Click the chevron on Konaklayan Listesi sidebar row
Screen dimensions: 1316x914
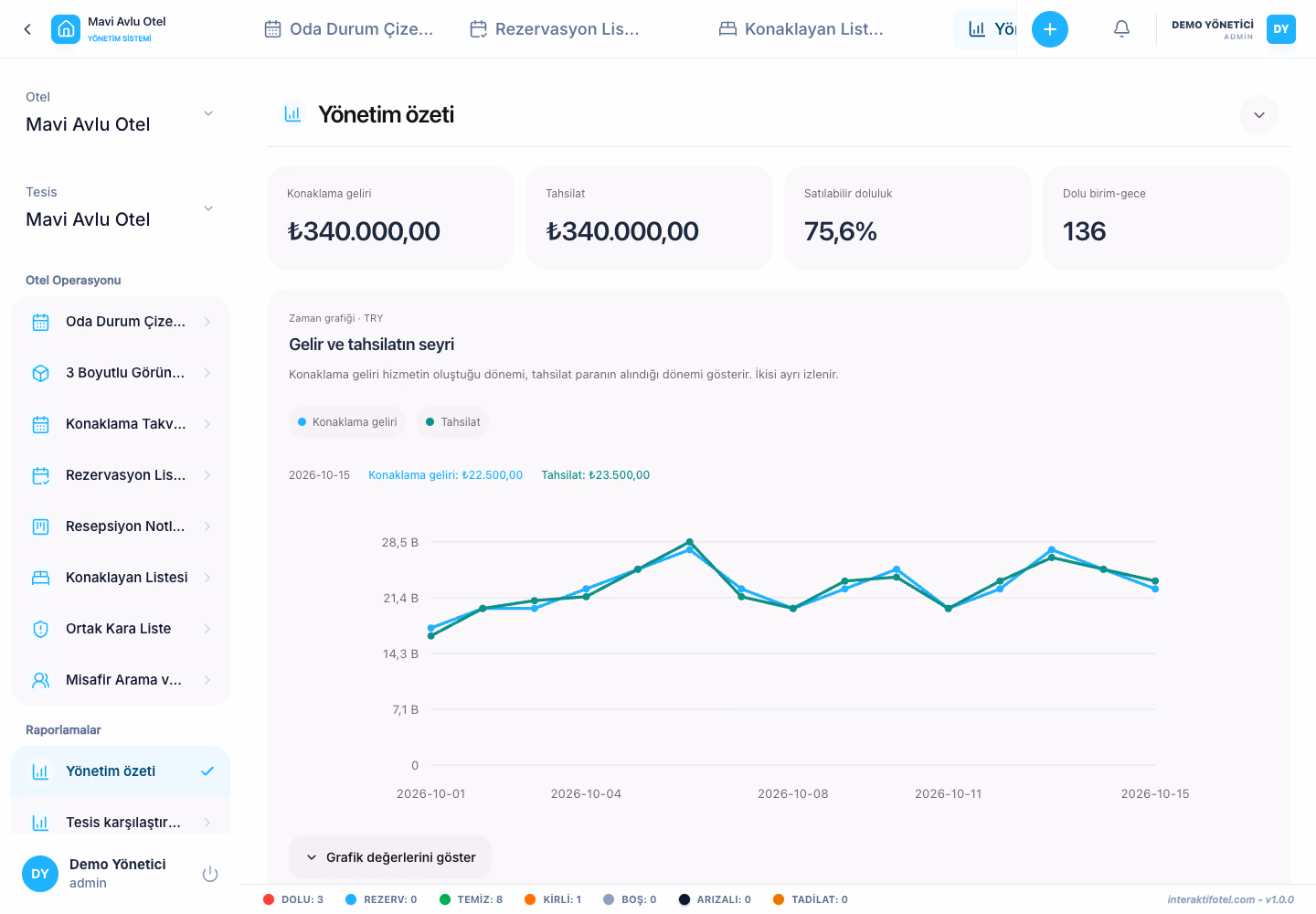207,578
